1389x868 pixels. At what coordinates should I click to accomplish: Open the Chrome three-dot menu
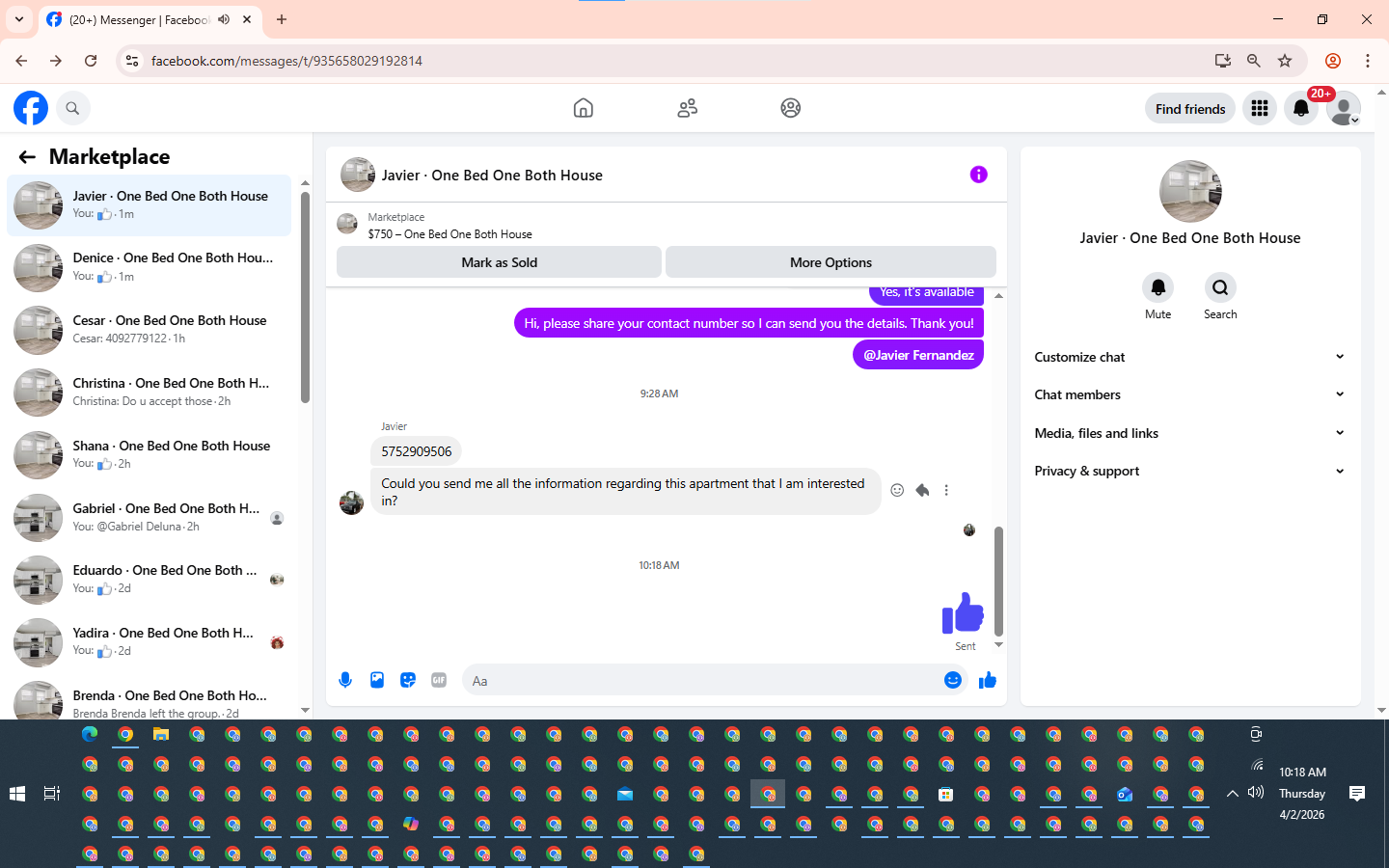(1368, 61)
